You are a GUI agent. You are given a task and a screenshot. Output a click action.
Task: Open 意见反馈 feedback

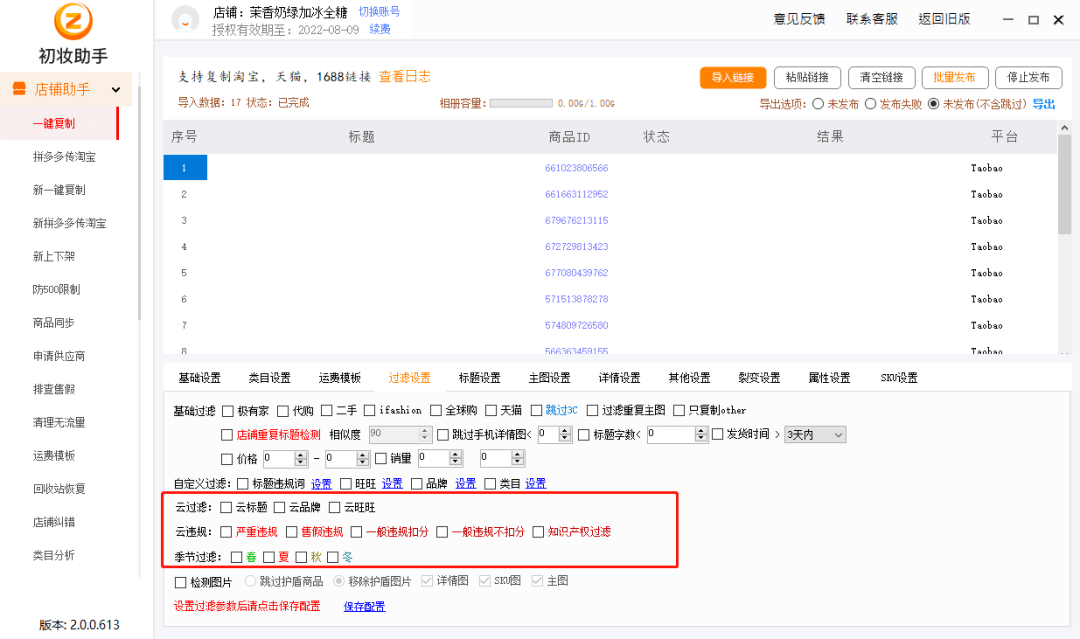coord(799,19)
